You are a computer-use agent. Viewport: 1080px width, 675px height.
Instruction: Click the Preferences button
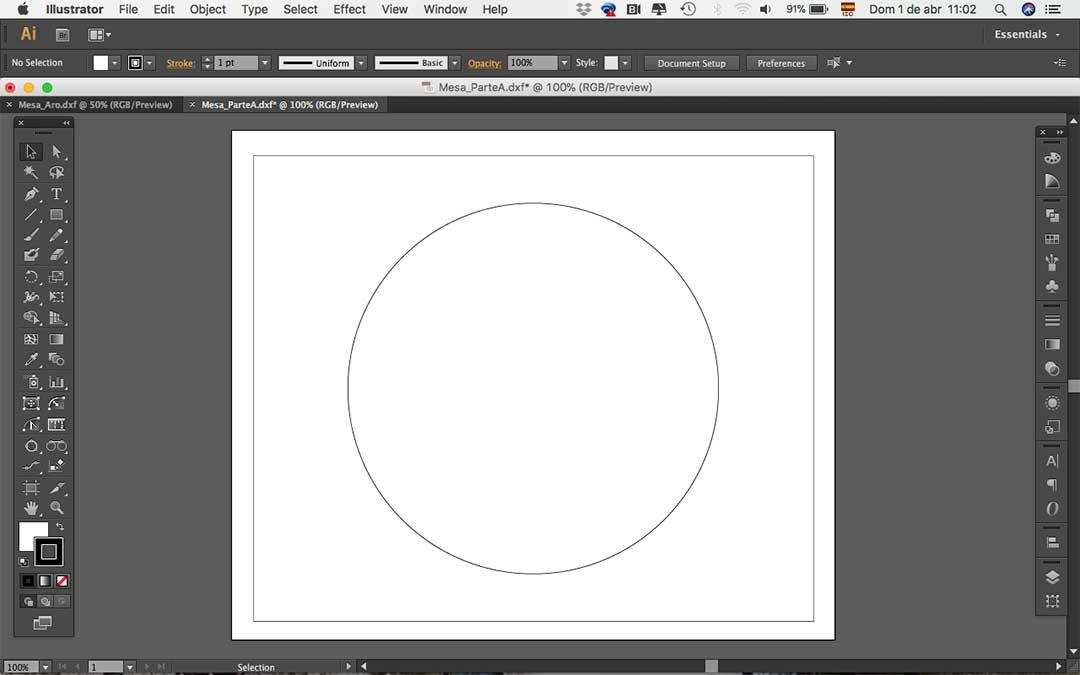point(781,63)
